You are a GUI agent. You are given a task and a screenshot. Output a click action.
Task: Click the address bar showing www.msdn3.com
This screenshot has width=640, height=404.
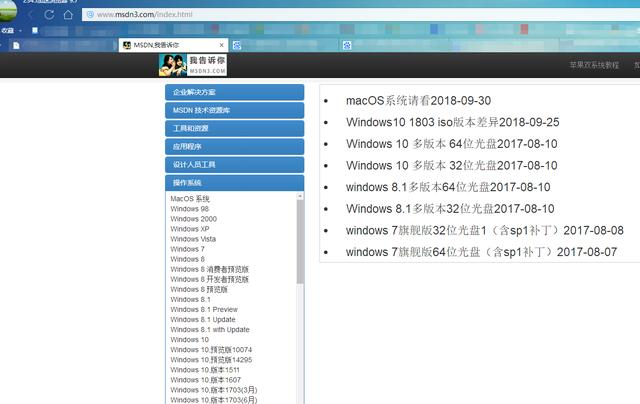pyautogui.click(x=361, y=15)
